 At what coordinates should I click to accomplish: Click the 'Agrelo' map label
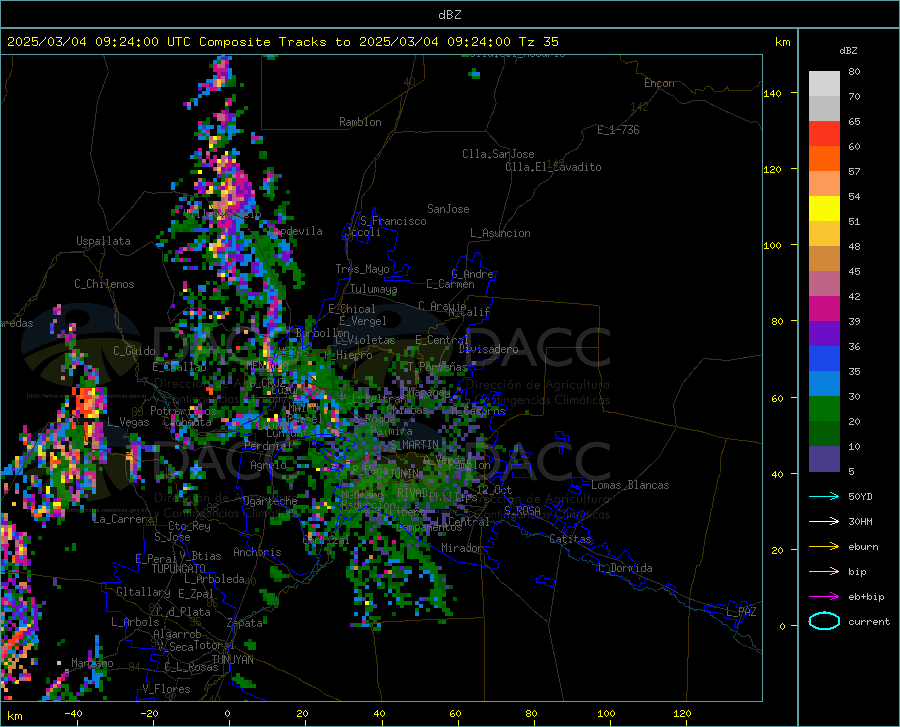pyautogui.click(x=268, y=465)
